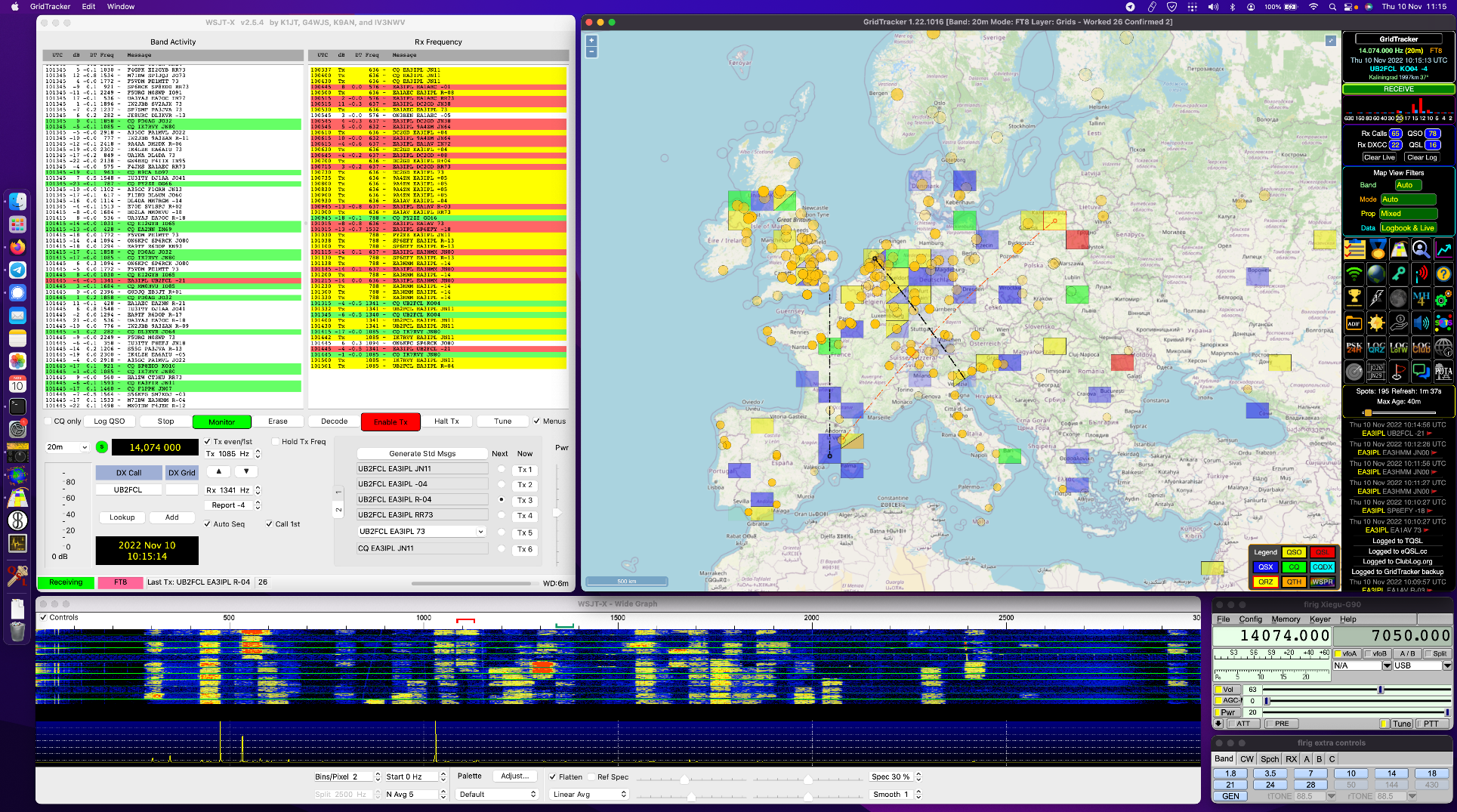Toggle the Flatten checkbox
The width and height of the screenshot is (1457, 812).
coord(553,777)
